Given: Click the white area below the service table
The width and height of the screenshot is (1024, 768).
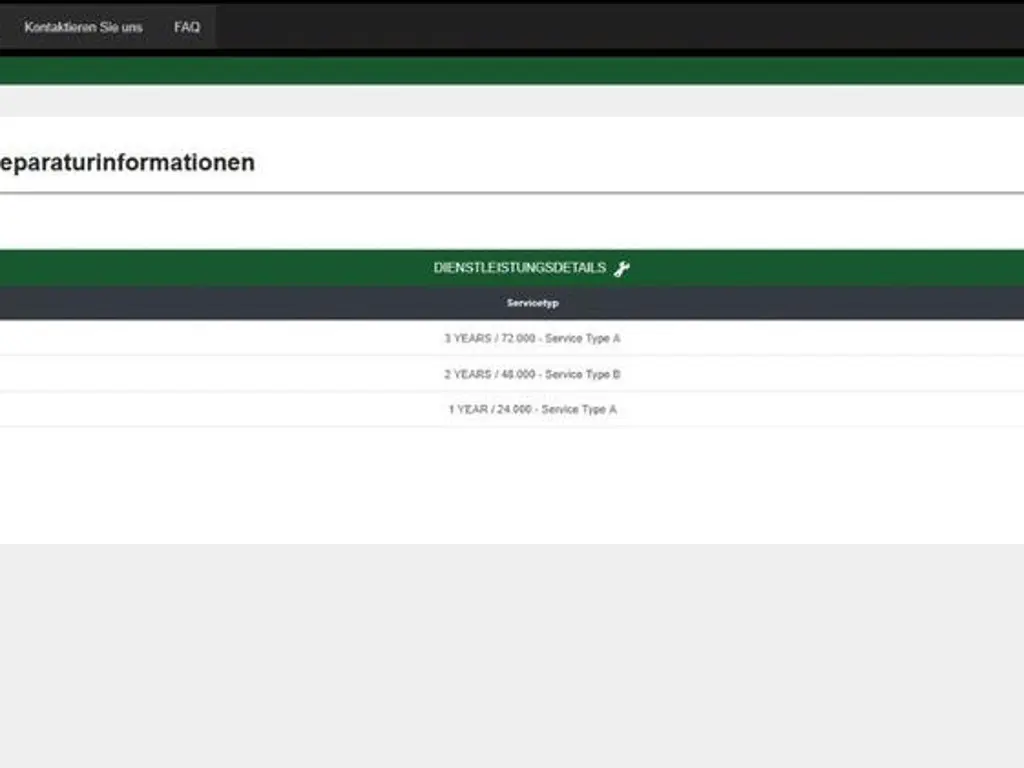Looking at the screenshot, I should point(512,485).
